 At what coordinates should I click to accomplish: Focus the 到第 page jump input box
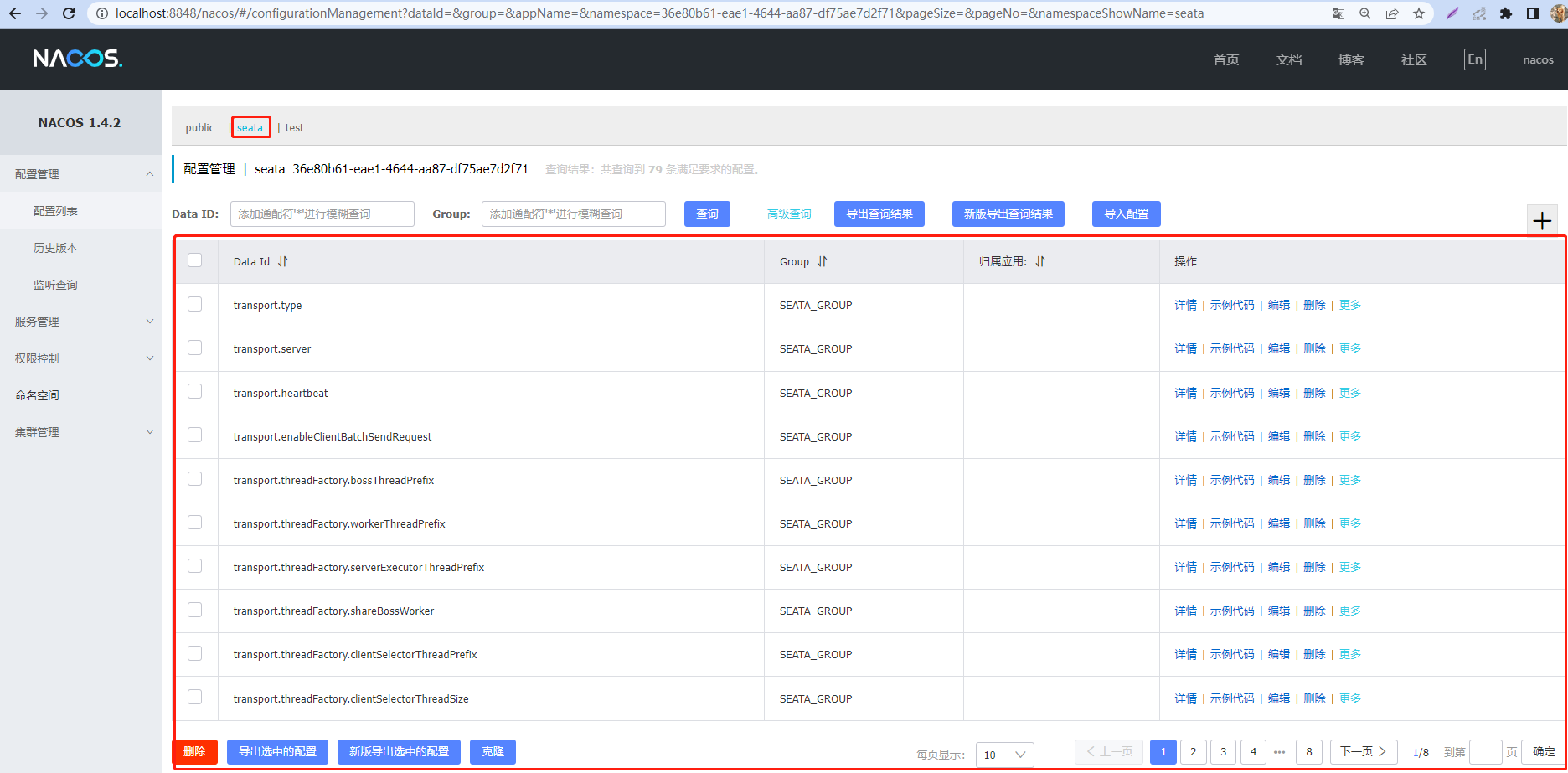(1486, 752)
